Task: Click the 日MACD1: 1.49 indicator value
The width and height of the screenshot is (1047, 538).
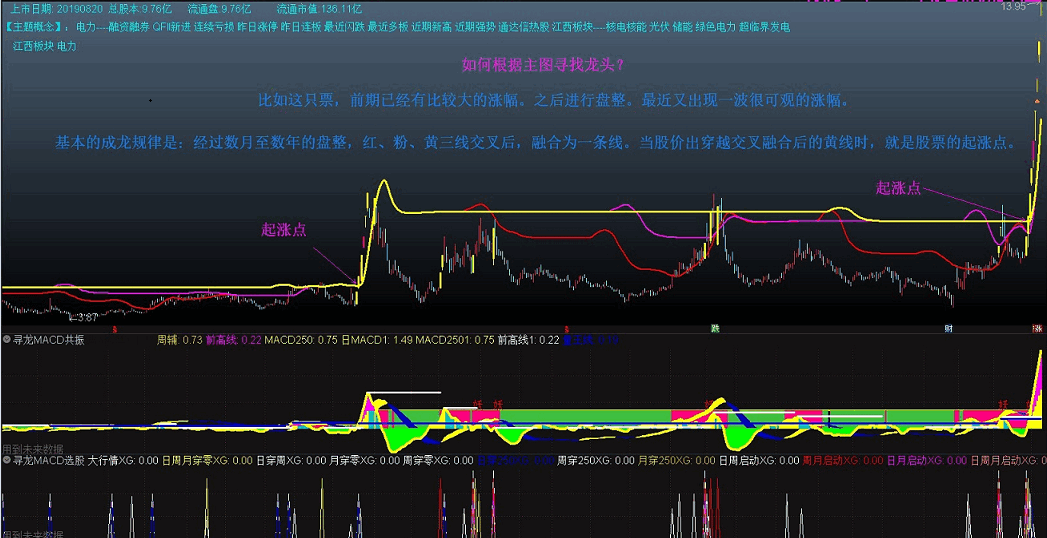Action: (x=377, y=340)
